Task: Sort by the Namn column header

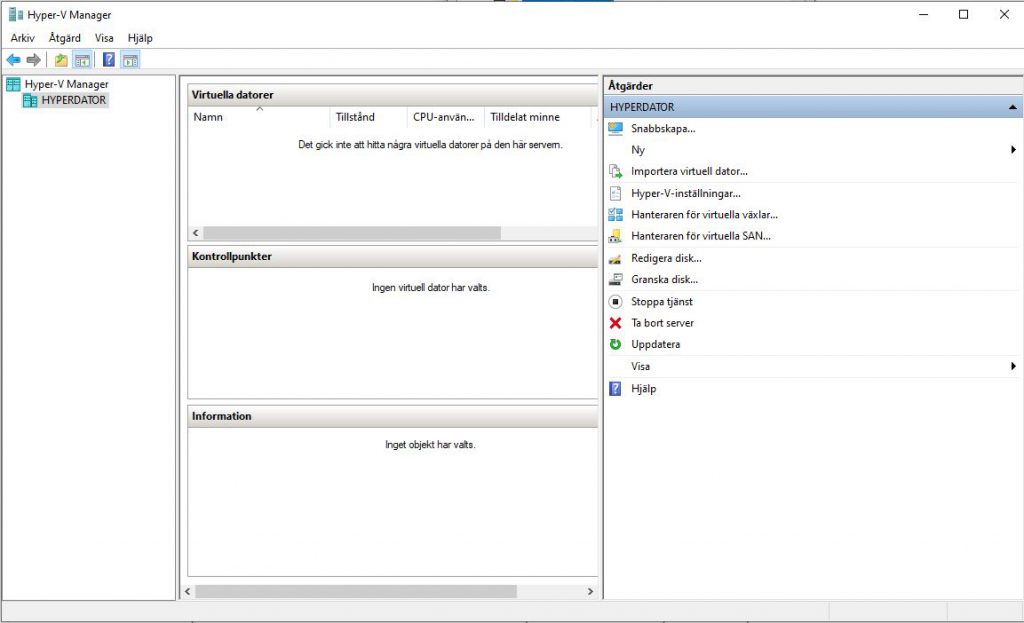Action: 259,117
